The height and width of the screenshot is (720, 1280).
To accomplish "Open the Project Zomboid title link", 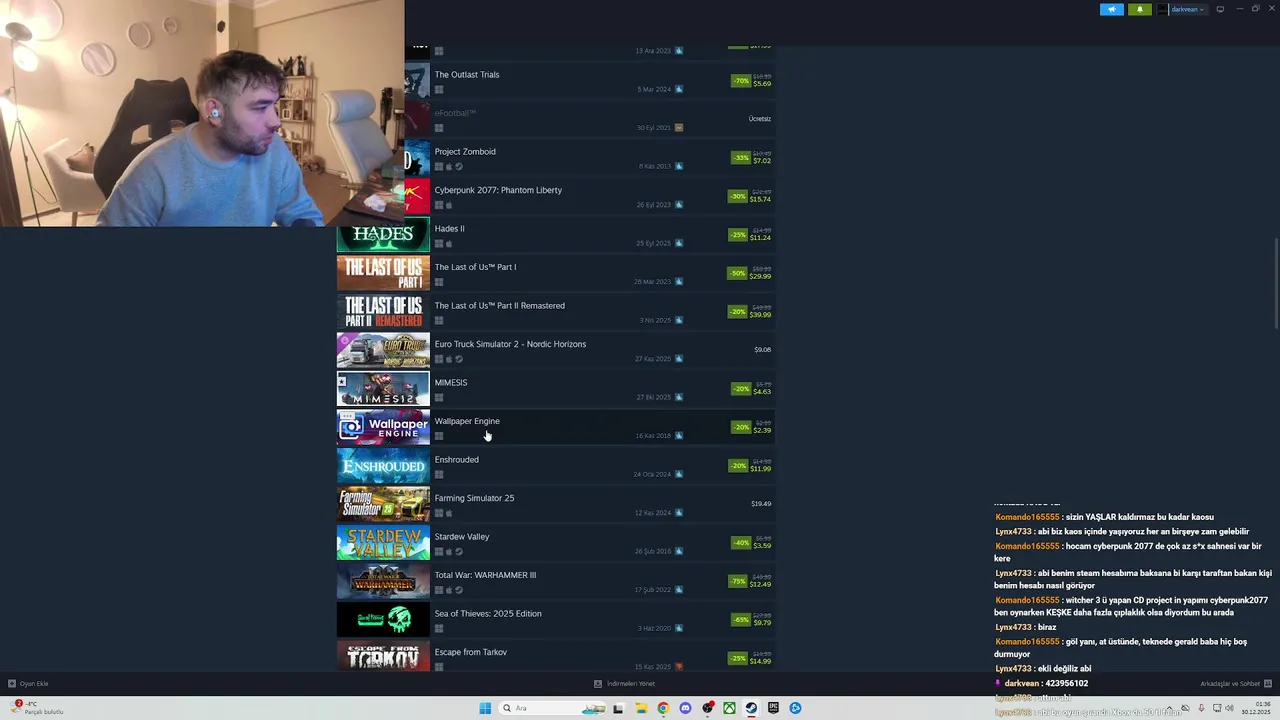I will 465,151.
